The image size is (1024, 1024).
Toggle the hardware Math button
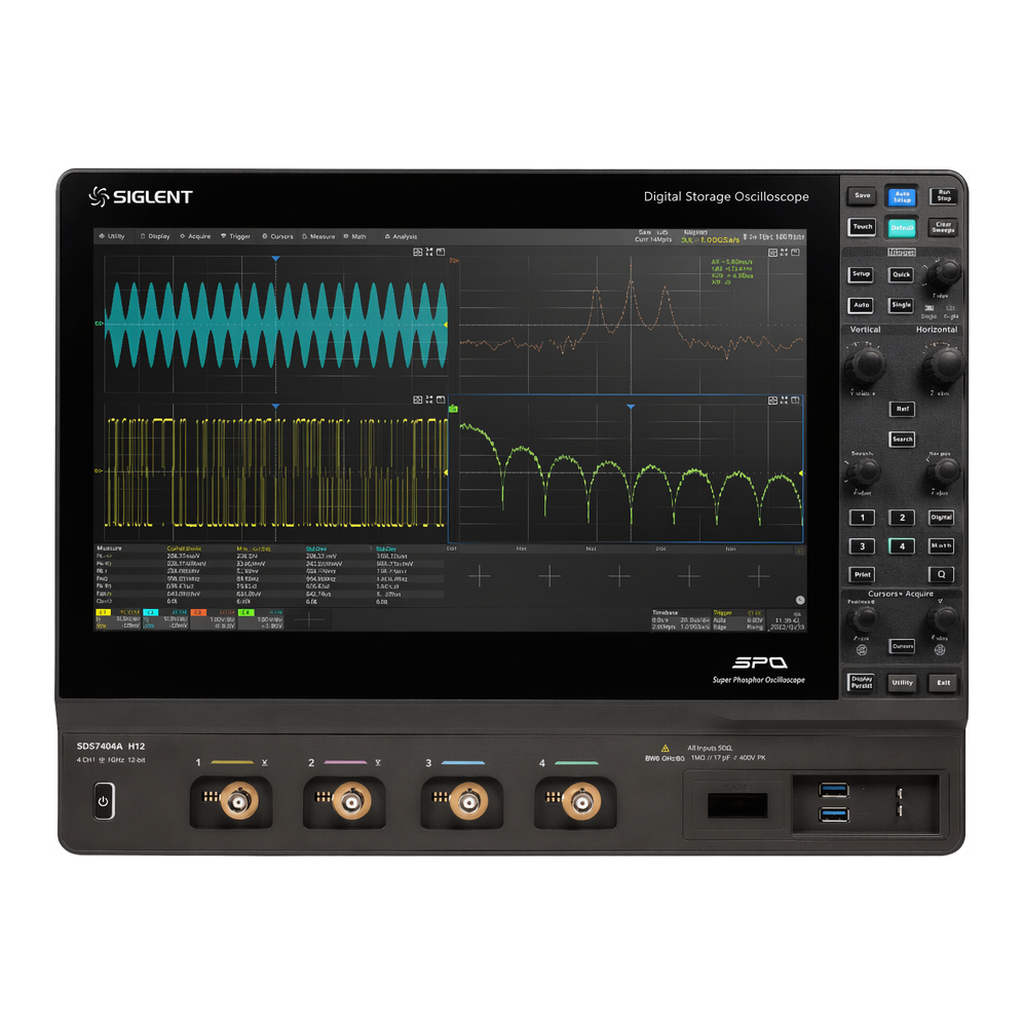(x=941, y=546)
